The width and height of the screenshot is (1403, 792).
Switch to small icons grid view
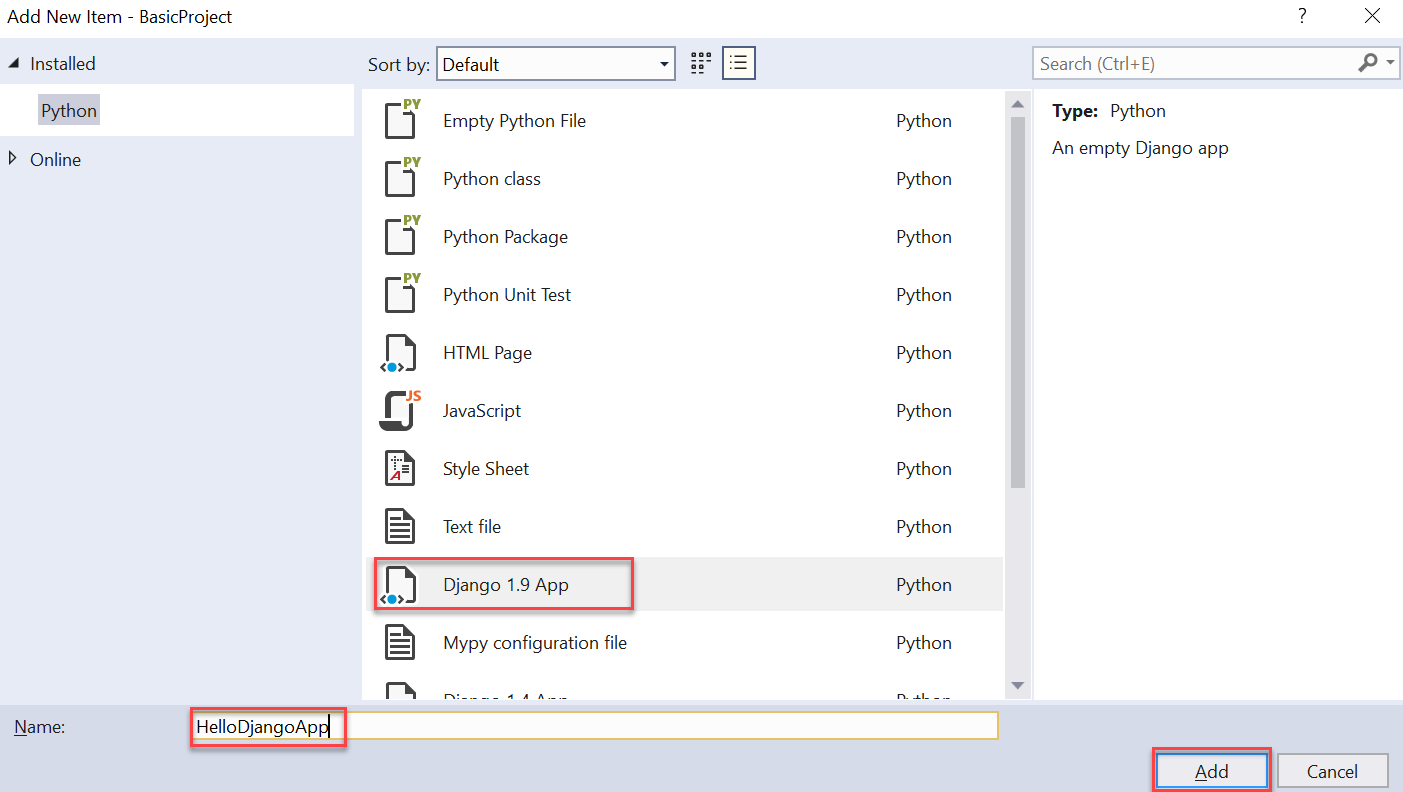[x=701, y=64]
